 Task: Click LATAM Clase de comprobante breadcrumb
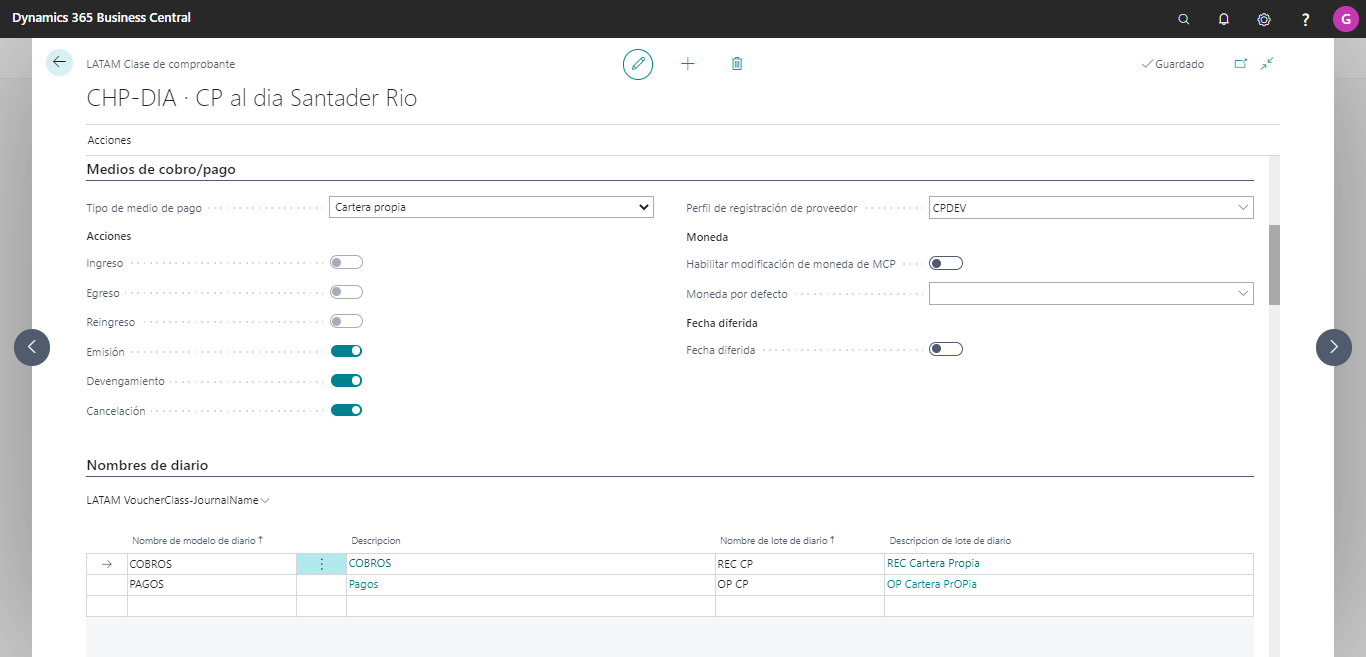pyautogui.click(x=161, y=64)
